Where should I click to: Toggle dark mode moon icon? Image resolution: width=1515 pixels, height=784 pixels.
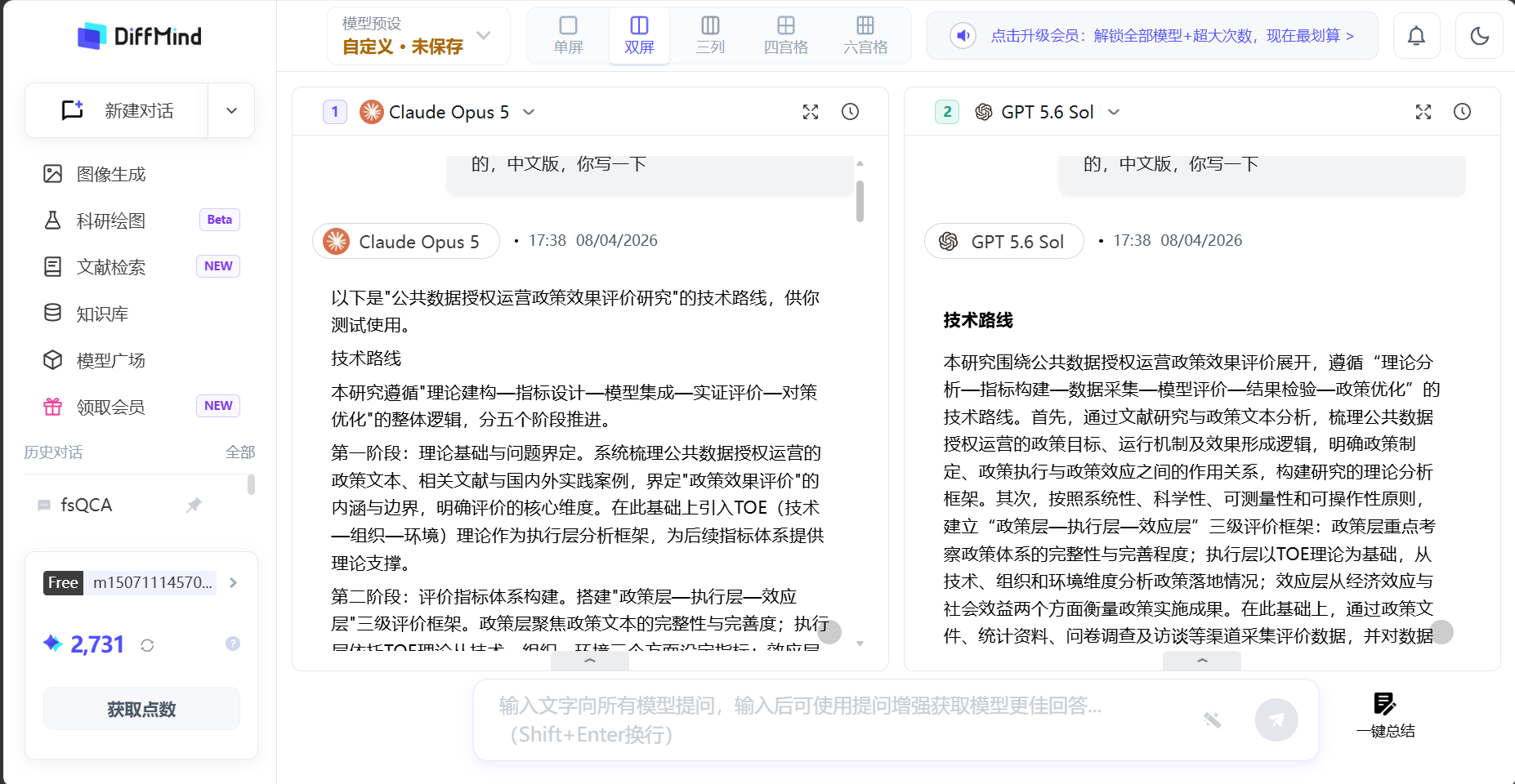point(1479,36)
